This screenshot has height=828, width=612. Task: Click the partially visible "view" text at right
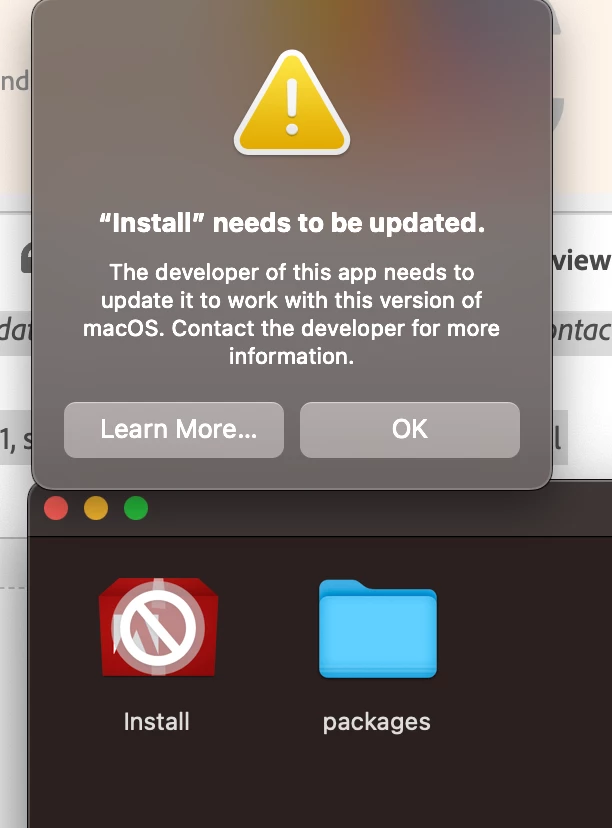(x=582, y=260)
